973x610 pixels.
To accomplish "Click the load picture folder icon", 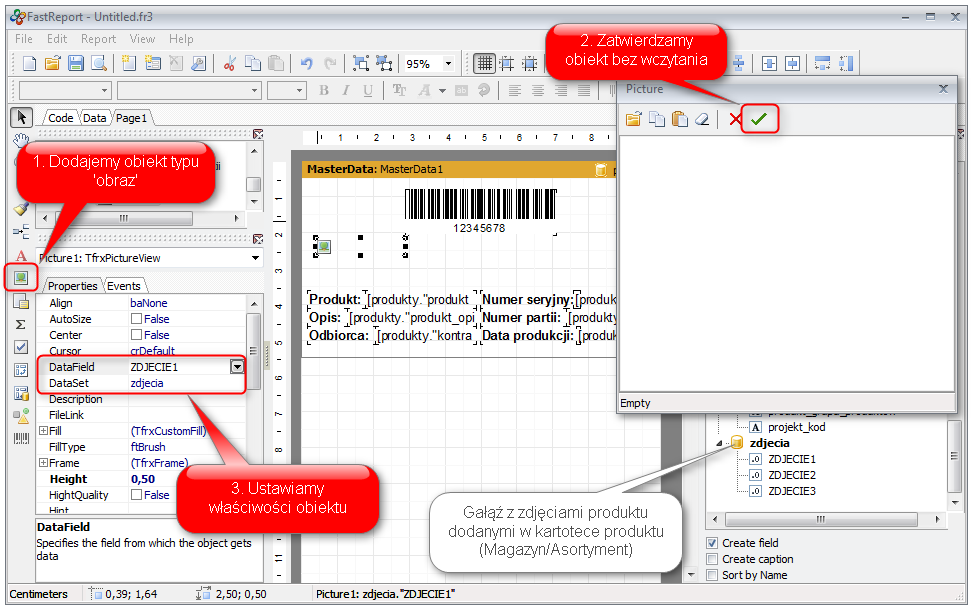I will (x=633, y=119).
